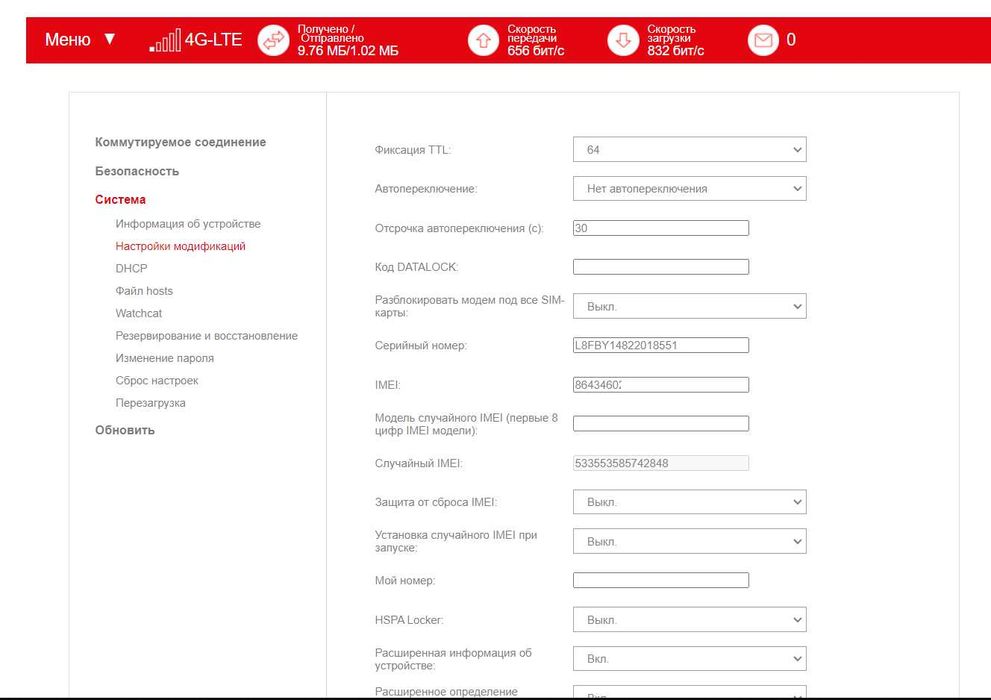Click the HSPA Locker label

coord(409,620)
